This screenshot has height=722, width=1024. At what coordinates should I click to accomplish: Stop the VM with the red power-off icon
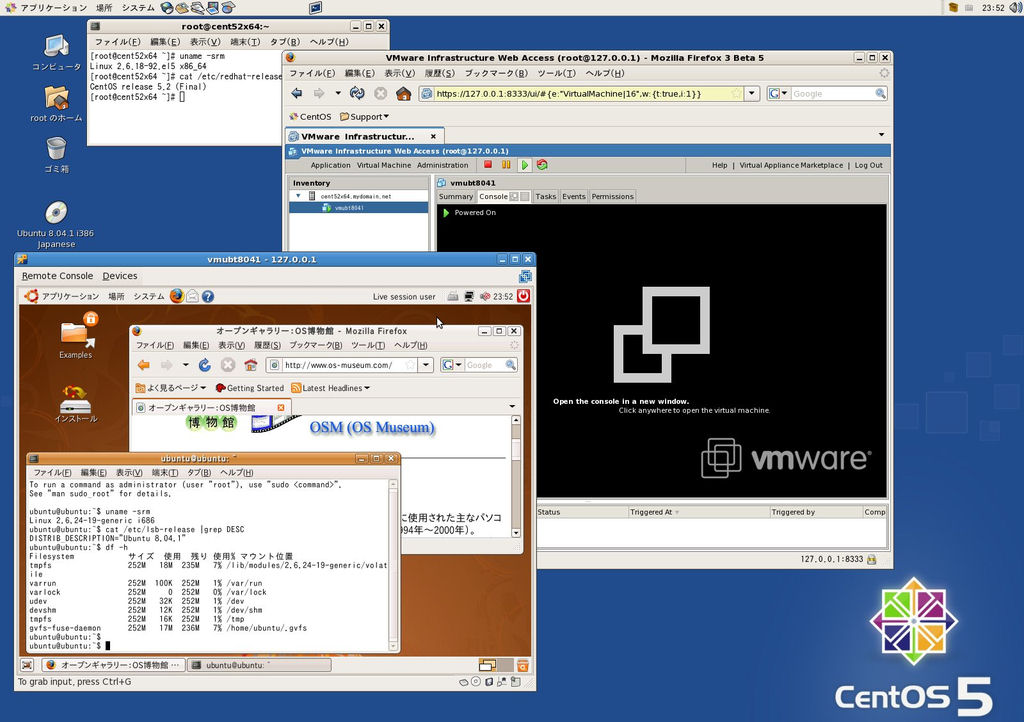point(488,165)
